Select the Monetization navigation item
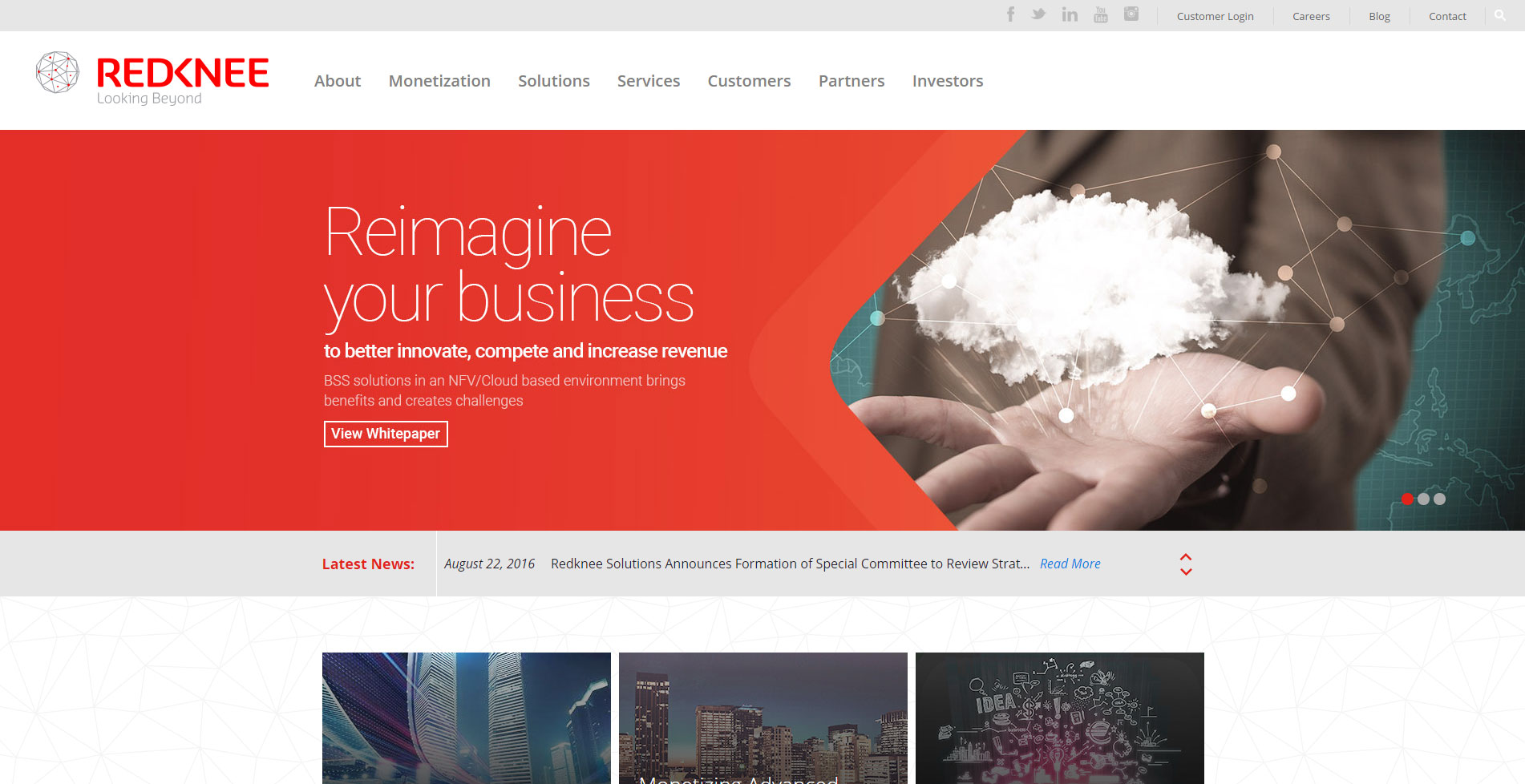The image size is (1525, 784). [x=439, y=81]
